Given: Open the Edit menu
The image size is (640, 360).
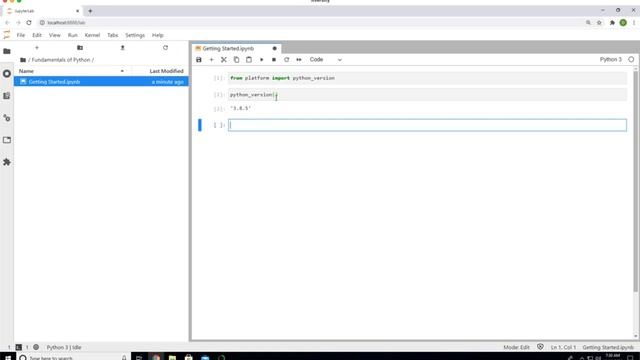Looking at the screenshot, I should [37, 35].
